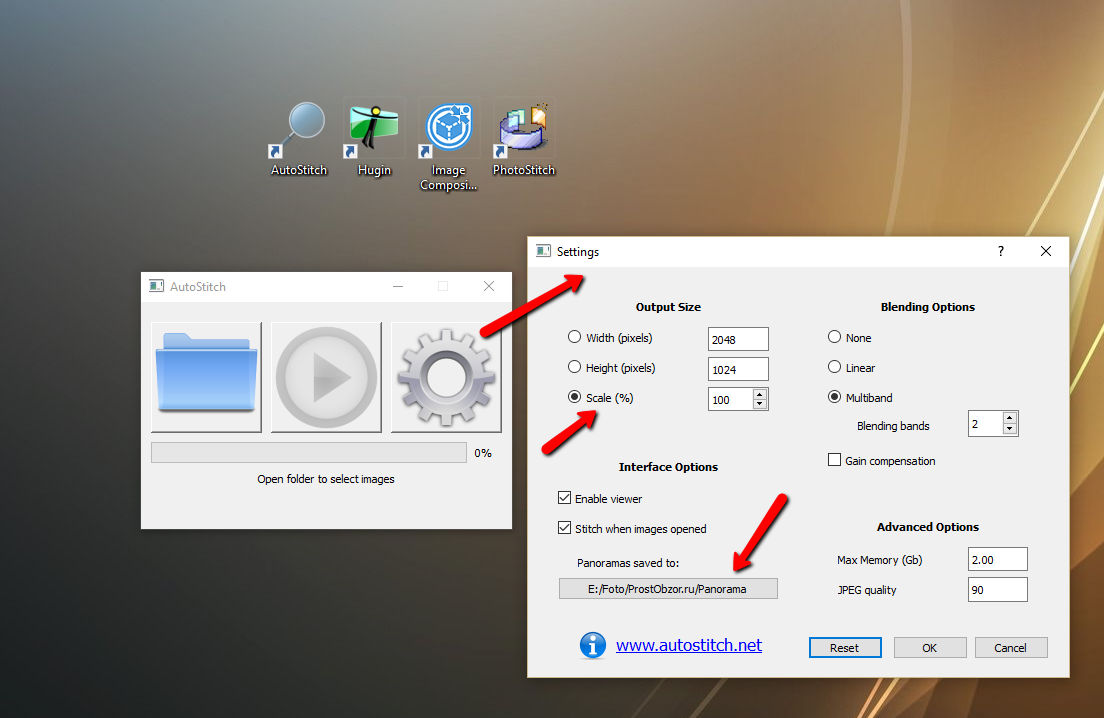This screenshot has height=718, width=1104.
Task: Enable the Gain compensation checkbox
Action: tap(835, 461)
